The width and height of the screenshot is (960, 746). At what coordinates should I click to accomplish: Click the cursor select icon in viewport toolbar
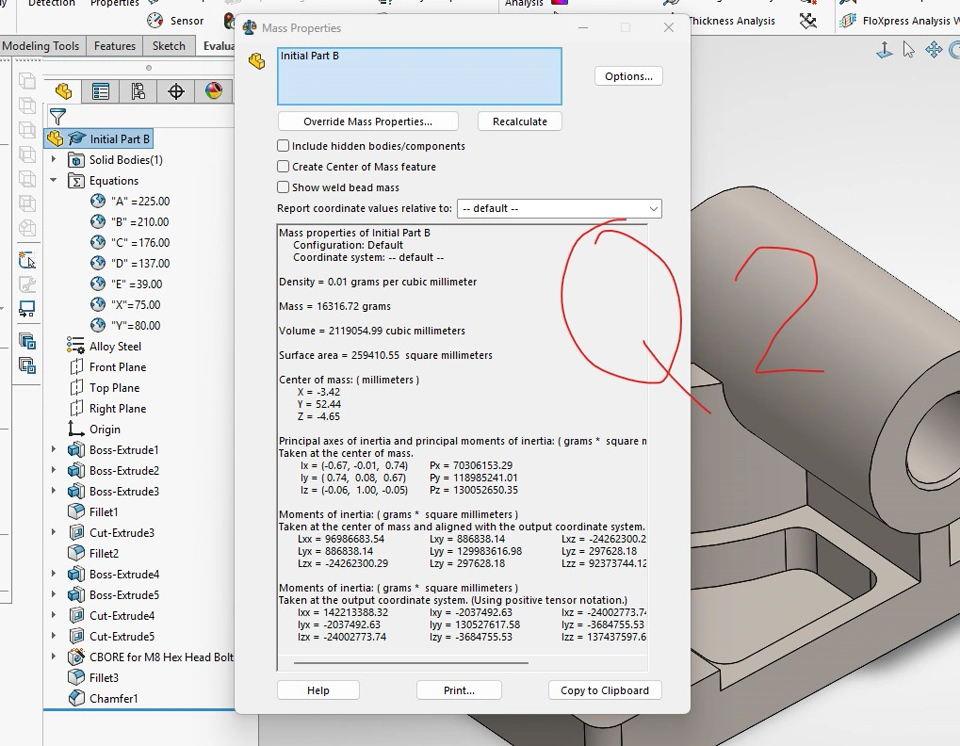point(909,50)
